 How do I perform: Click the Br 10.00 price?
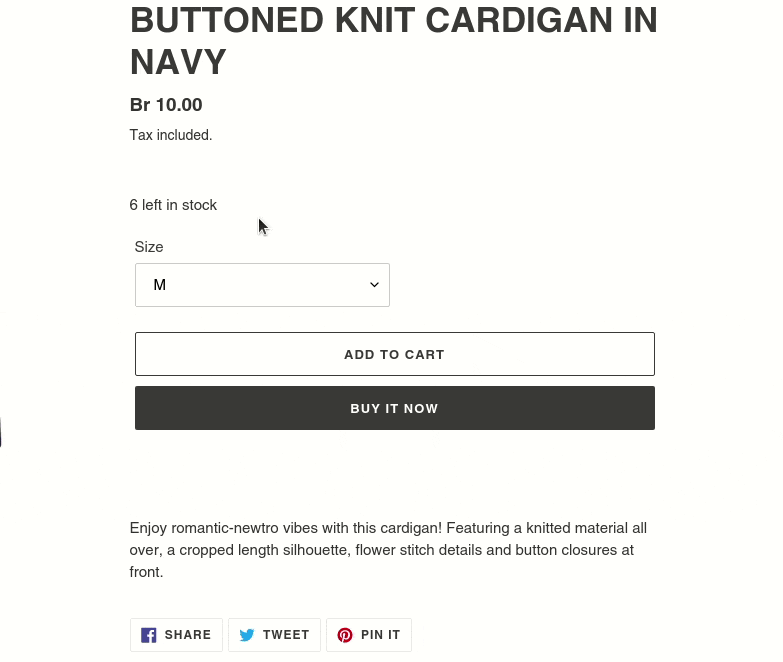166,105
